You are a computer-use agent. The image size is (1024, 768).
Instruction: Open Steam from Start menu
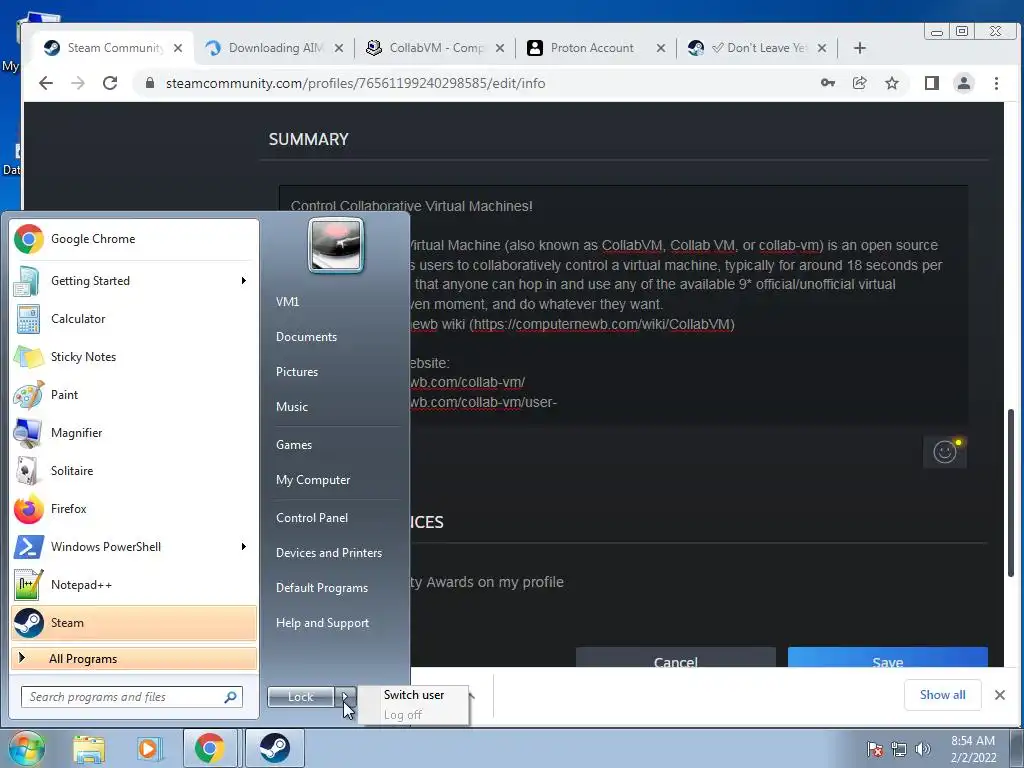point(134,623)
